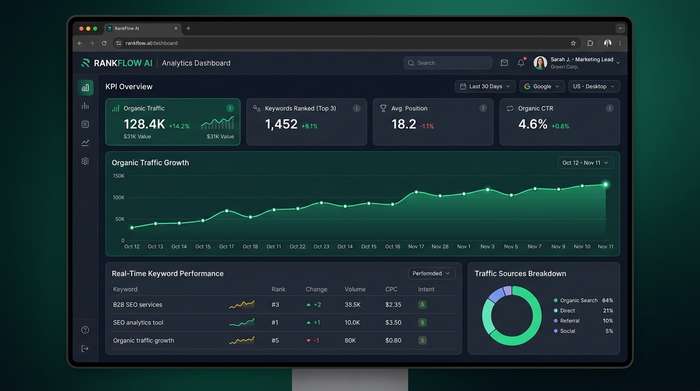Click the #5 rank value
The height and width of the screenshot is (391, 700).
[275, 341]
